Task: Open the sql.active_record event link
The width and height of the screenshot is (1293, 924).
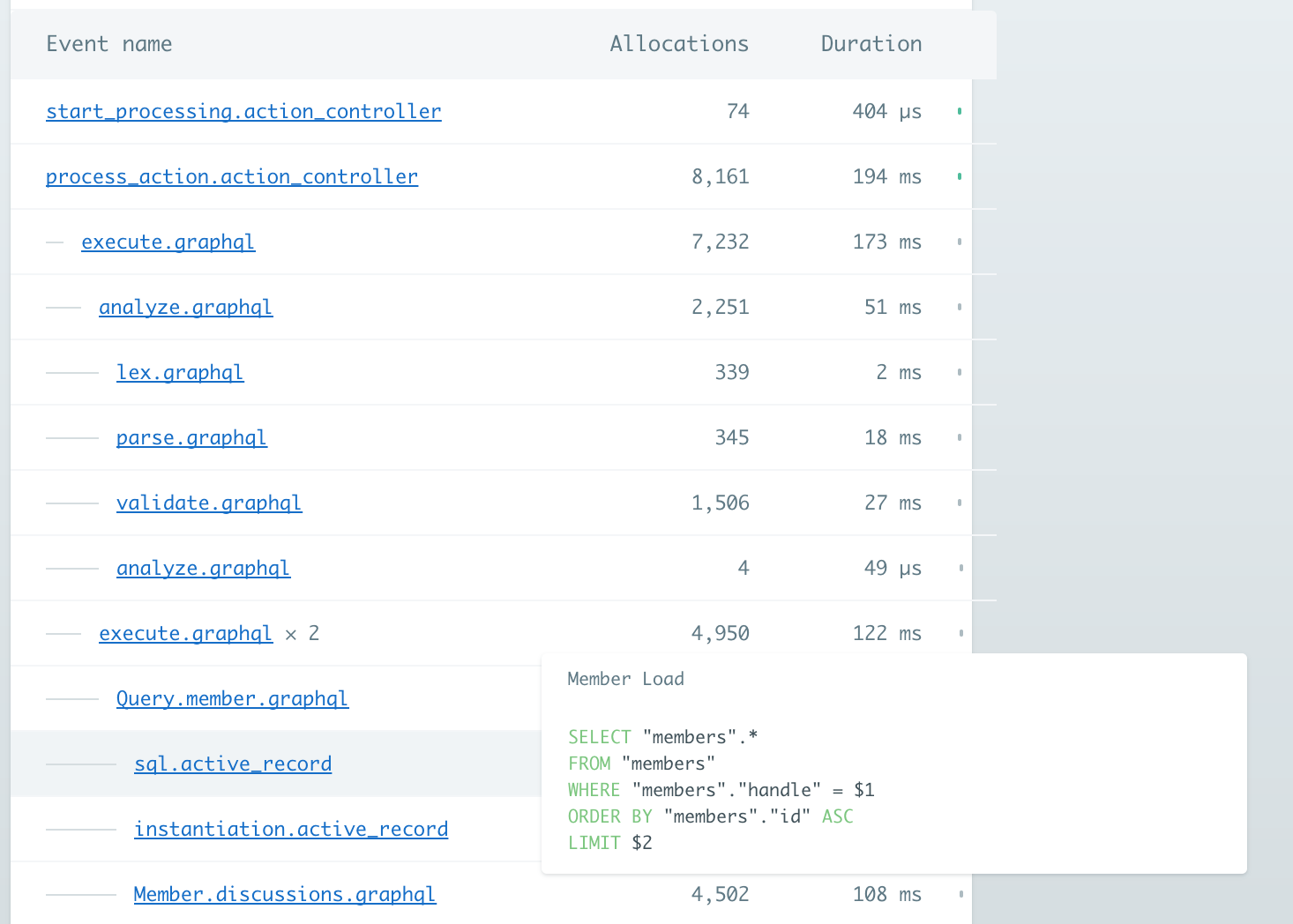Action: coord(233,764)
